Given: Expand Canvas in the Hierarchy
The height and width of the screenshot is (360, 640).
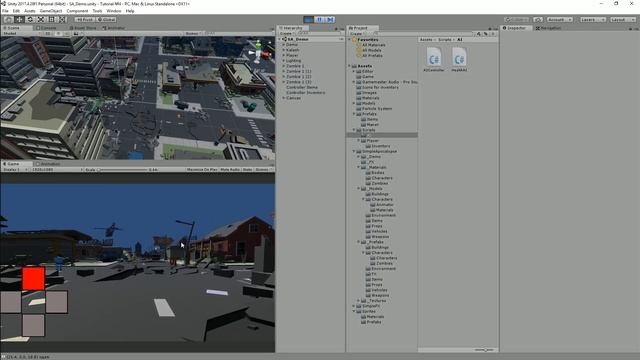Looking at the screenshot, I should [x=284, y=98].
